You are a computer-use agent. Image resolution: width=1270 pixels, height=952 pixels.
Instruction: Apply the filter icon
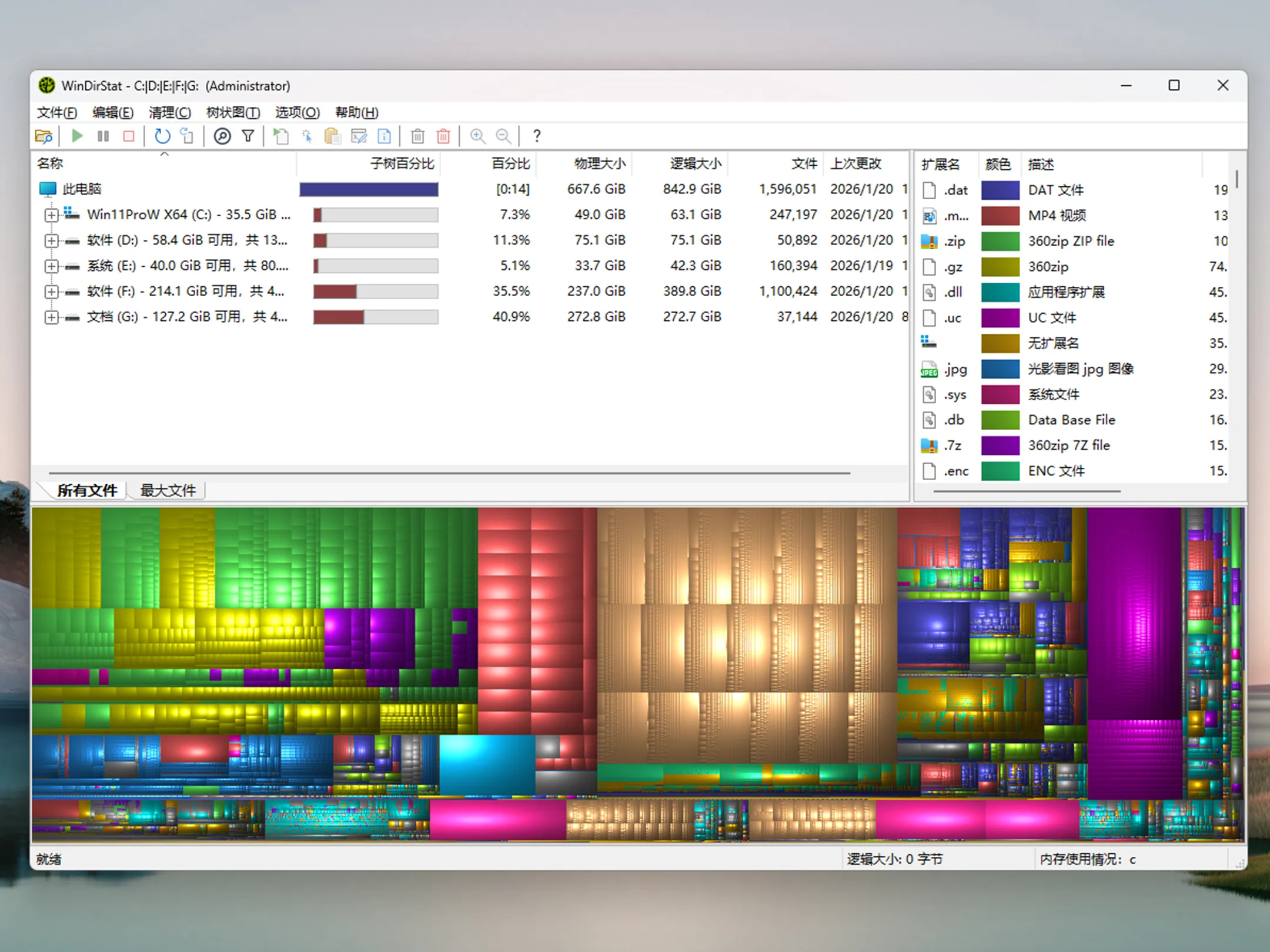click(248, 136)
